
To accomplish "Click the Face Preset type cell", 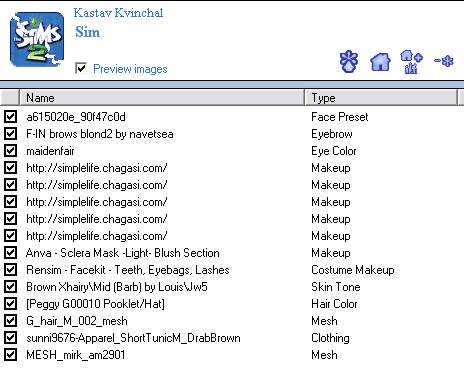I will (x=340, y=117).
